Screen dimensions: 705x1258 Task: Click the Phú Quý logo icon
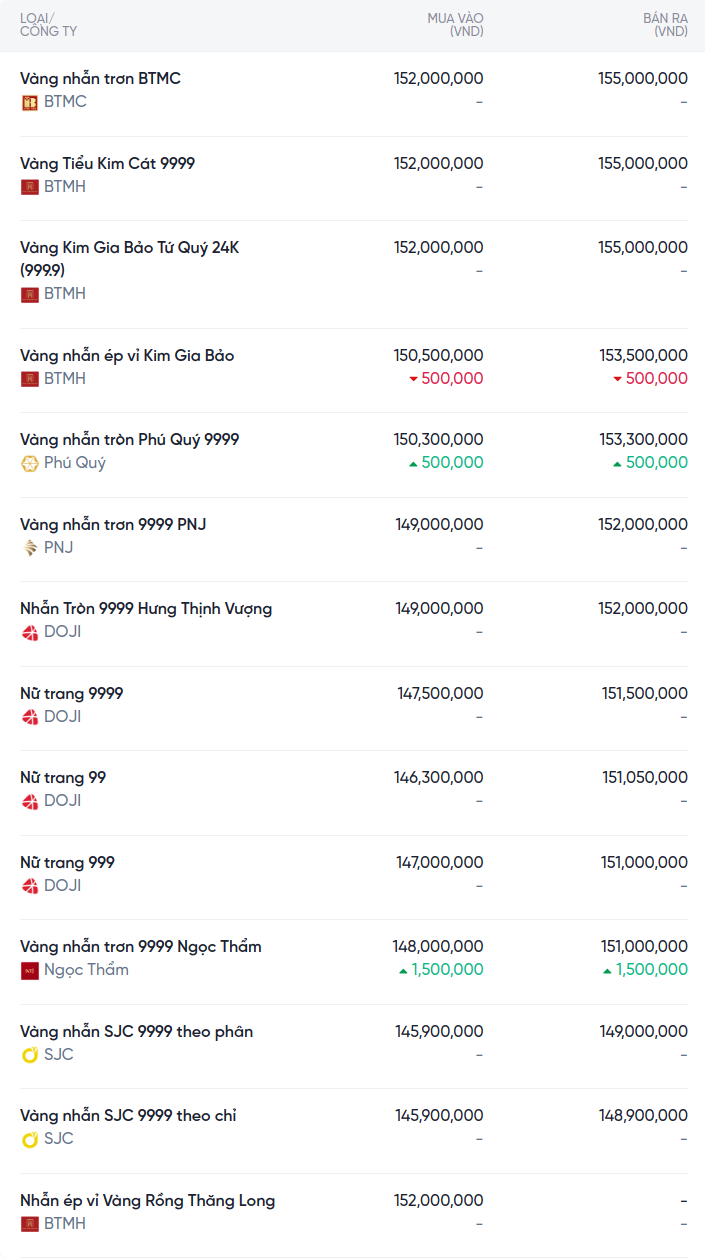(x=30, y=463)
